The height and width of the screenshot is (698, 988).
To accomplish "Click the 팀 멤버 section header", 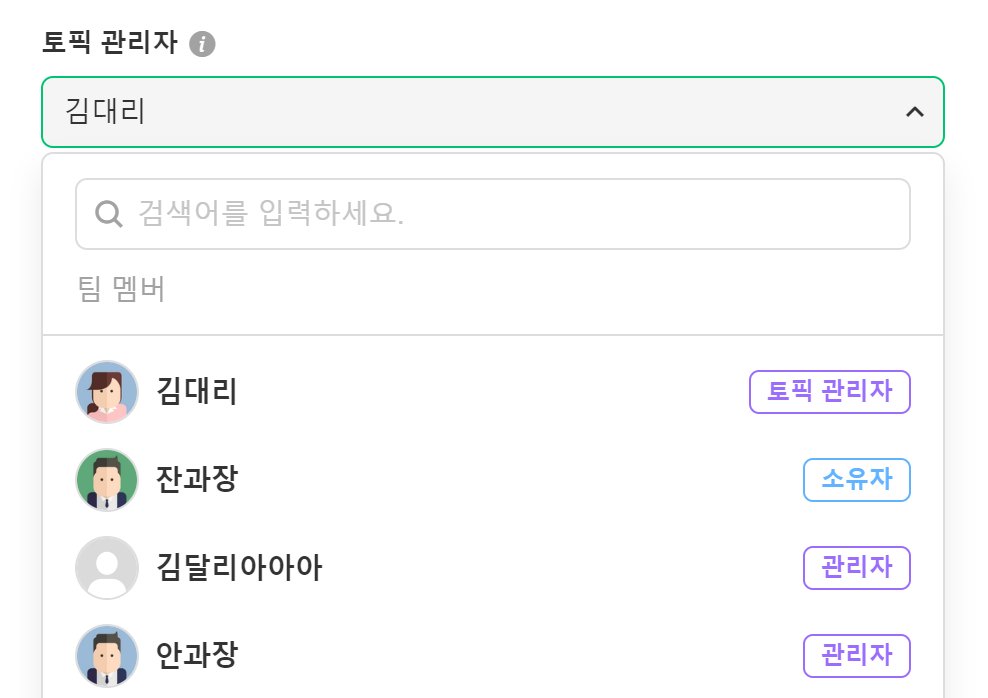I will pyautogui.click(x=121, y=289).
